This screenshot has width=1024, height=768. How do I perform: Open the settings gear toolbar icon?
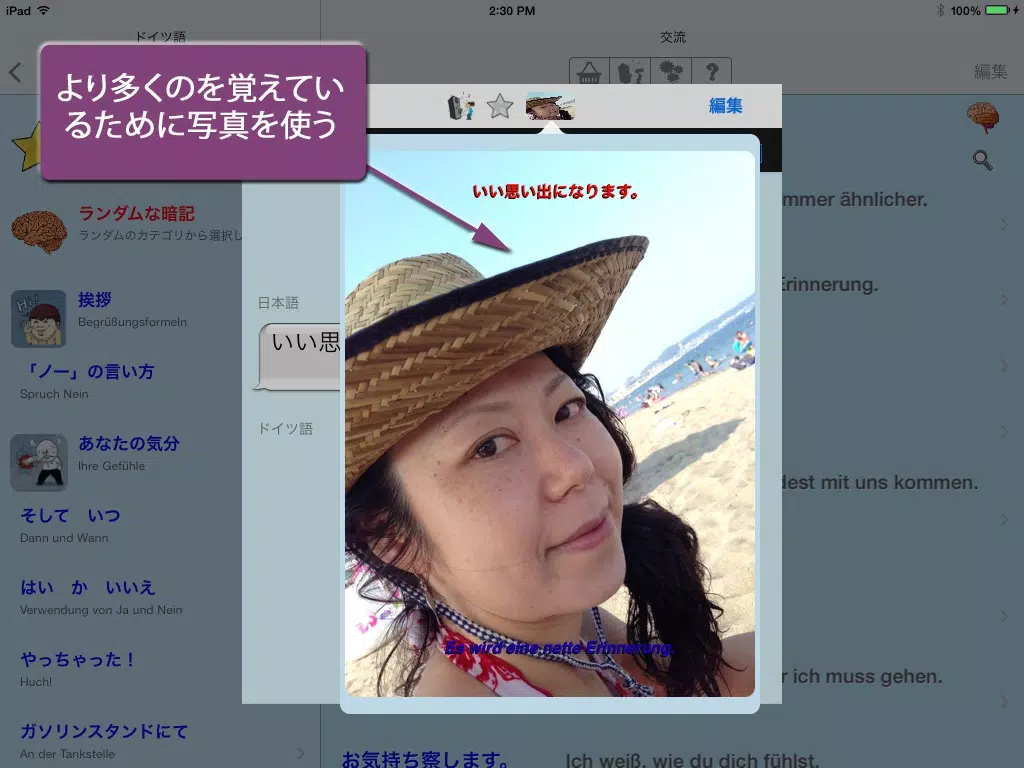coord(670,72)
